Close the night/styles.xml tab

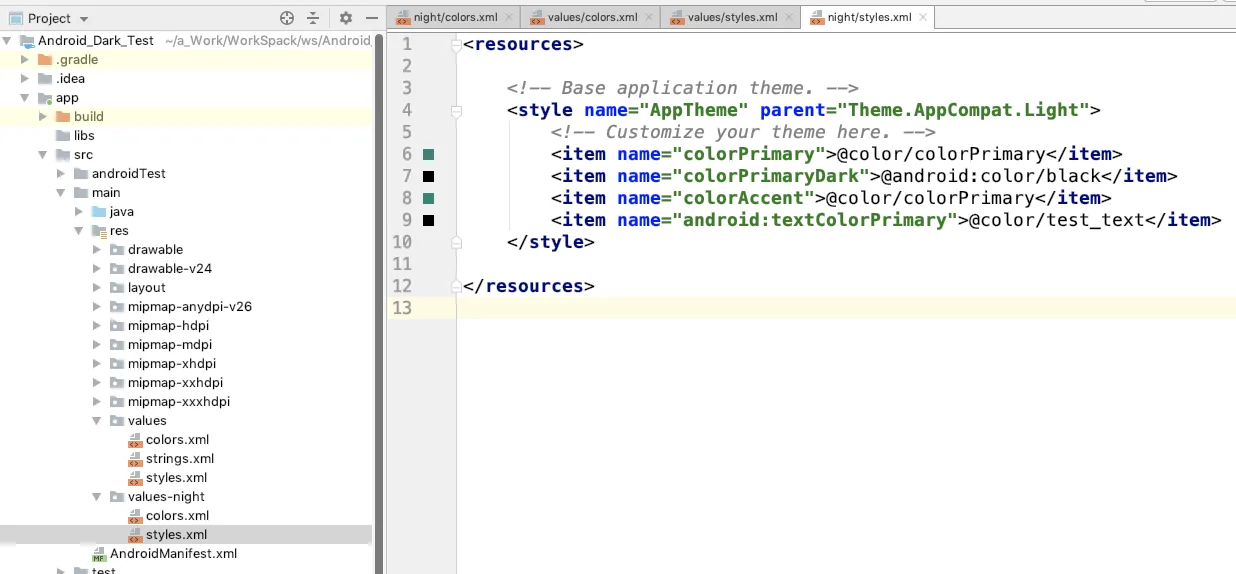[x=923, y=17]
